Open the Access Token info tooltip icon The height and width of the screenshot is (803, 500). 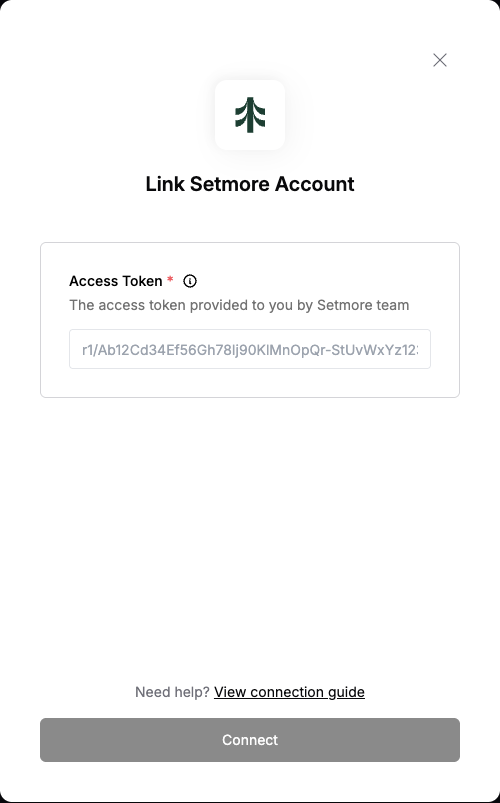pyautogui.click(x=190, y=281)
